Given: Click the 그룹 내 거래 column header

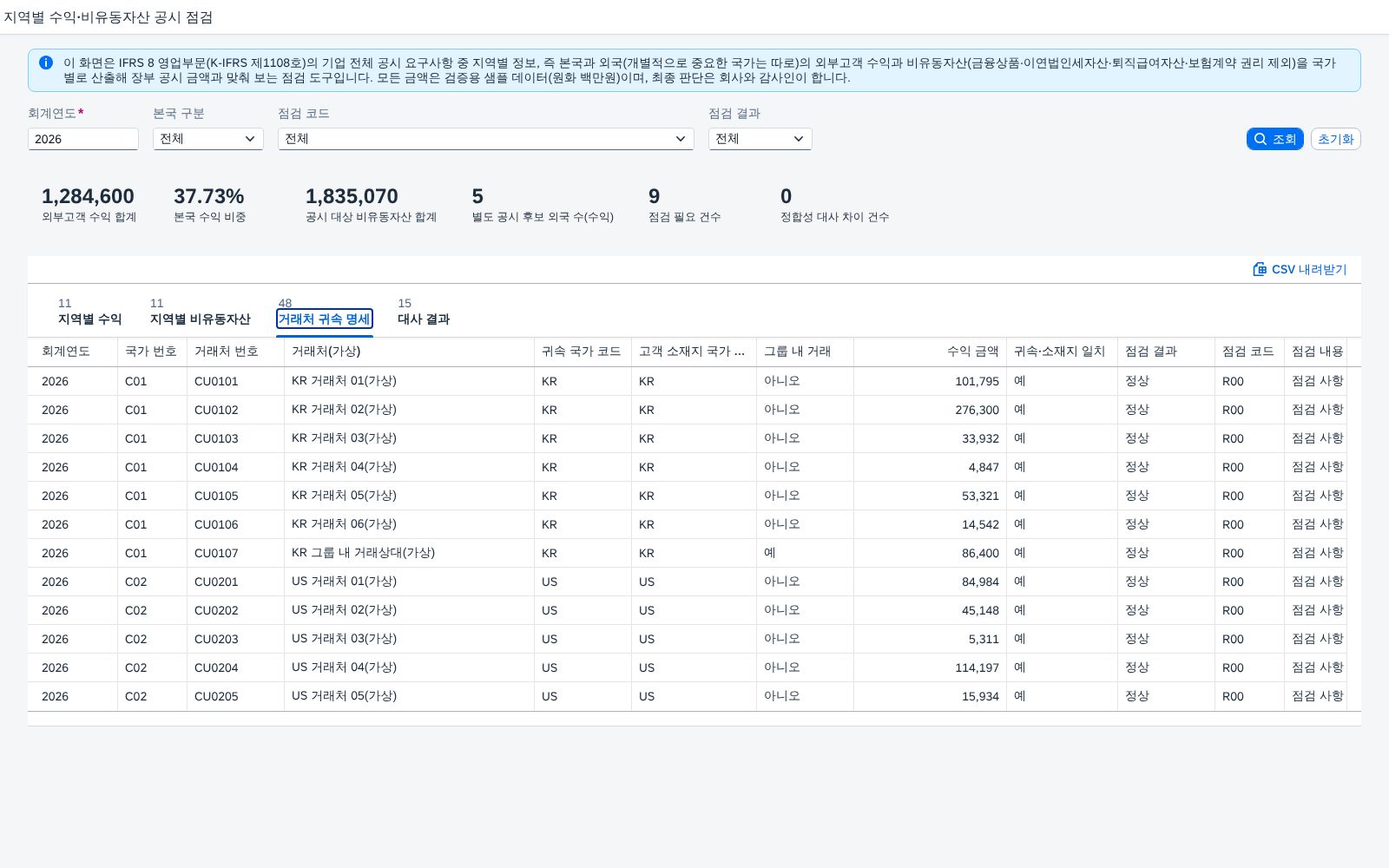Looking at the screenshot, I should [x=805, y=352].
